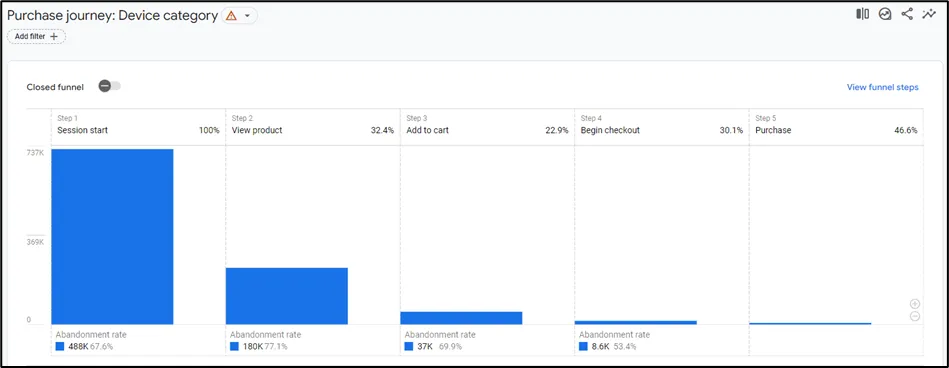The width and height of the screenshot is (949, 368).
Task: Open the edit comparisons icon
Action: click(862, 14)
